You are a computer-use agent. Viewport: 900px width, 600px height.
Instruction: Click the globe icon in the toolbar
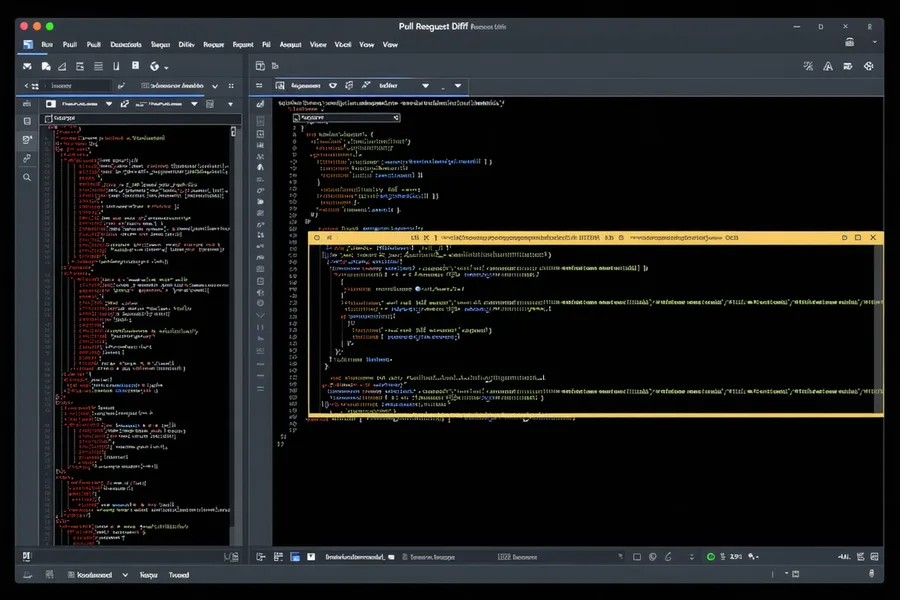[154, 67]
